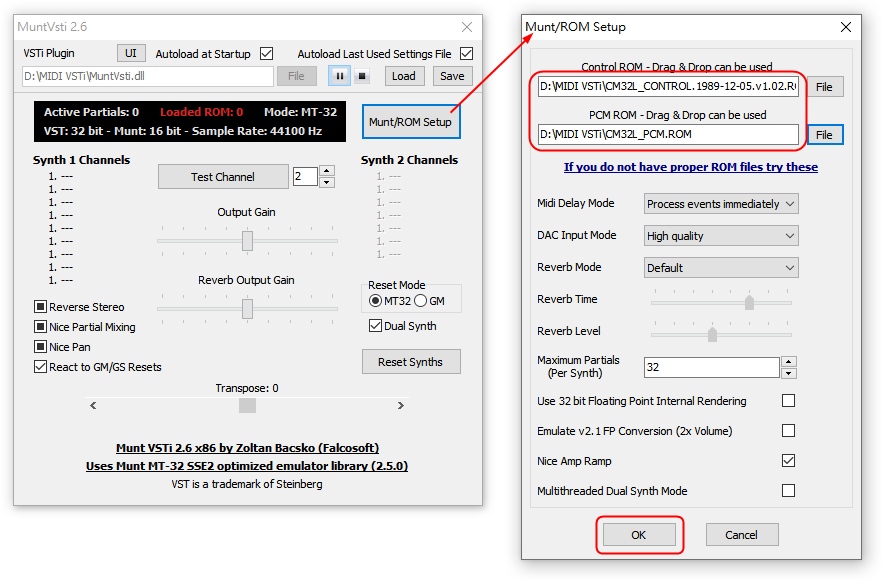The image size is (890, 584).
Task: Decrease test channel number with down arrow
Action: point(326,182)
